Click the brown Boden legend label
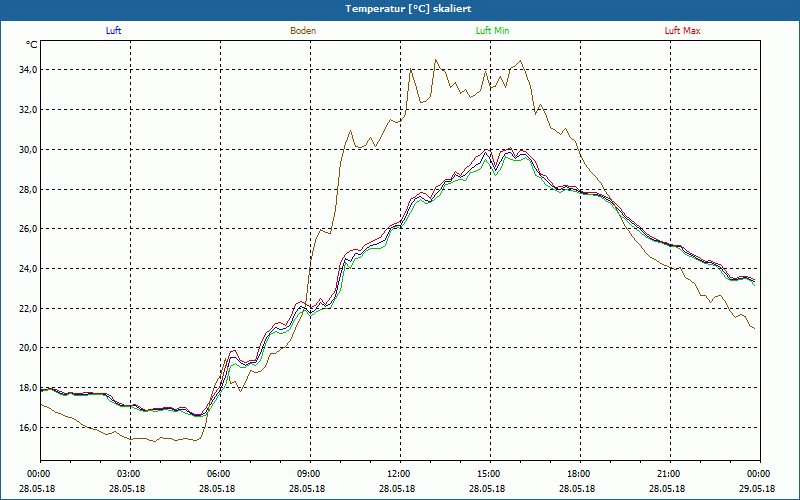Screen dimensions: 800x500 303,31
